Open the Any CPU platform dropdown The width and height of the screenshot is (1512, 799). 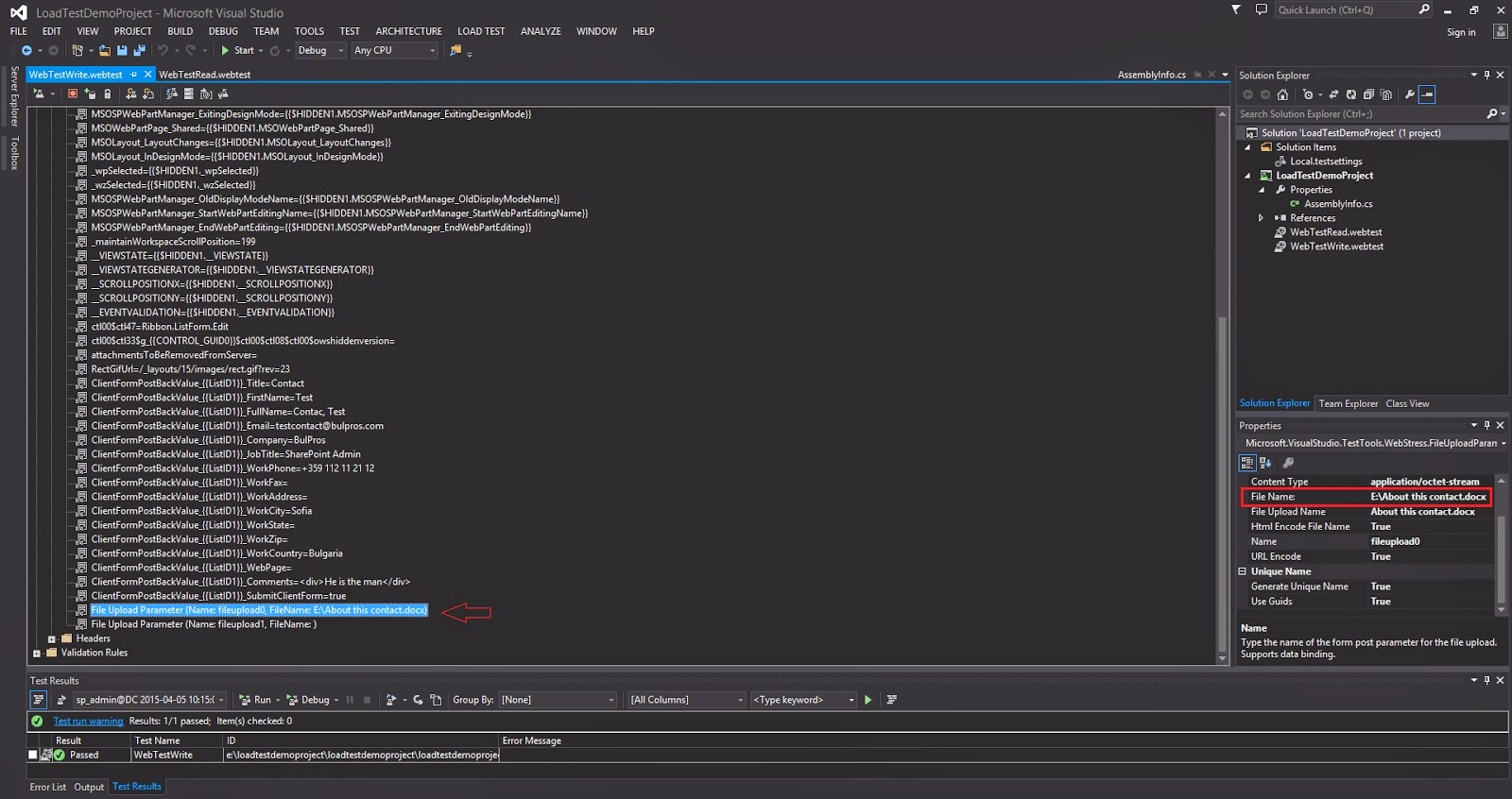(x=395, y=50)
